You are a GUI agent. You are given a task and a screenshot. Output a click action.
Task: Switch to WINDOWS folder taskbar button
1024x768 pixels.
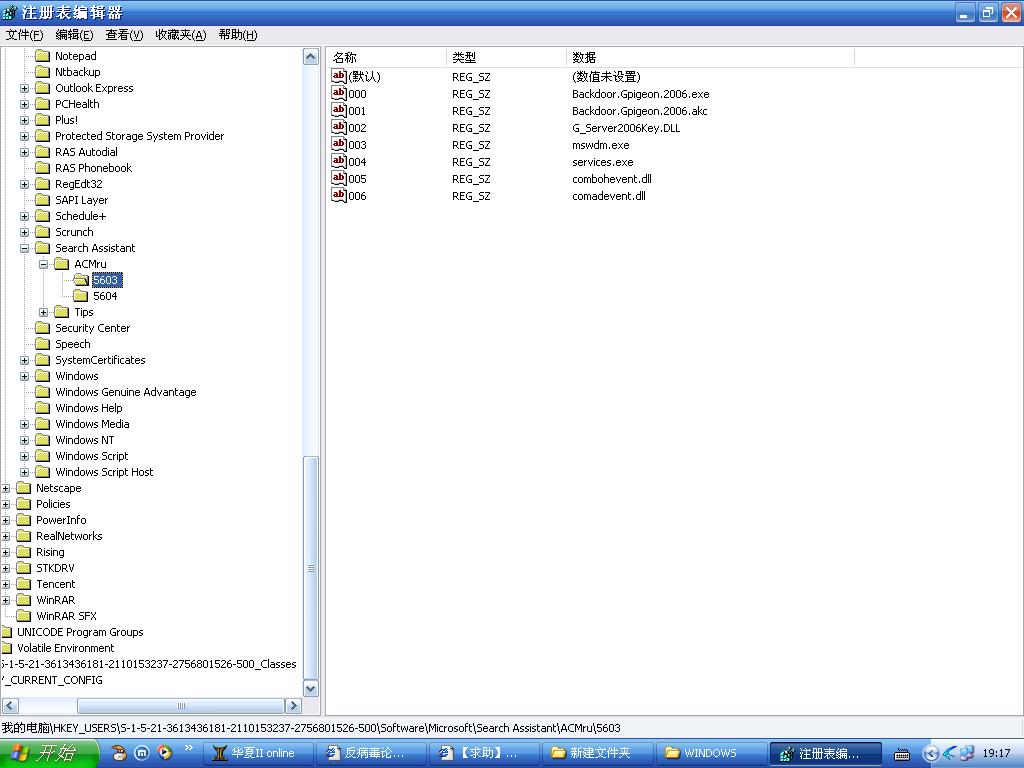[x=711, y=753]
